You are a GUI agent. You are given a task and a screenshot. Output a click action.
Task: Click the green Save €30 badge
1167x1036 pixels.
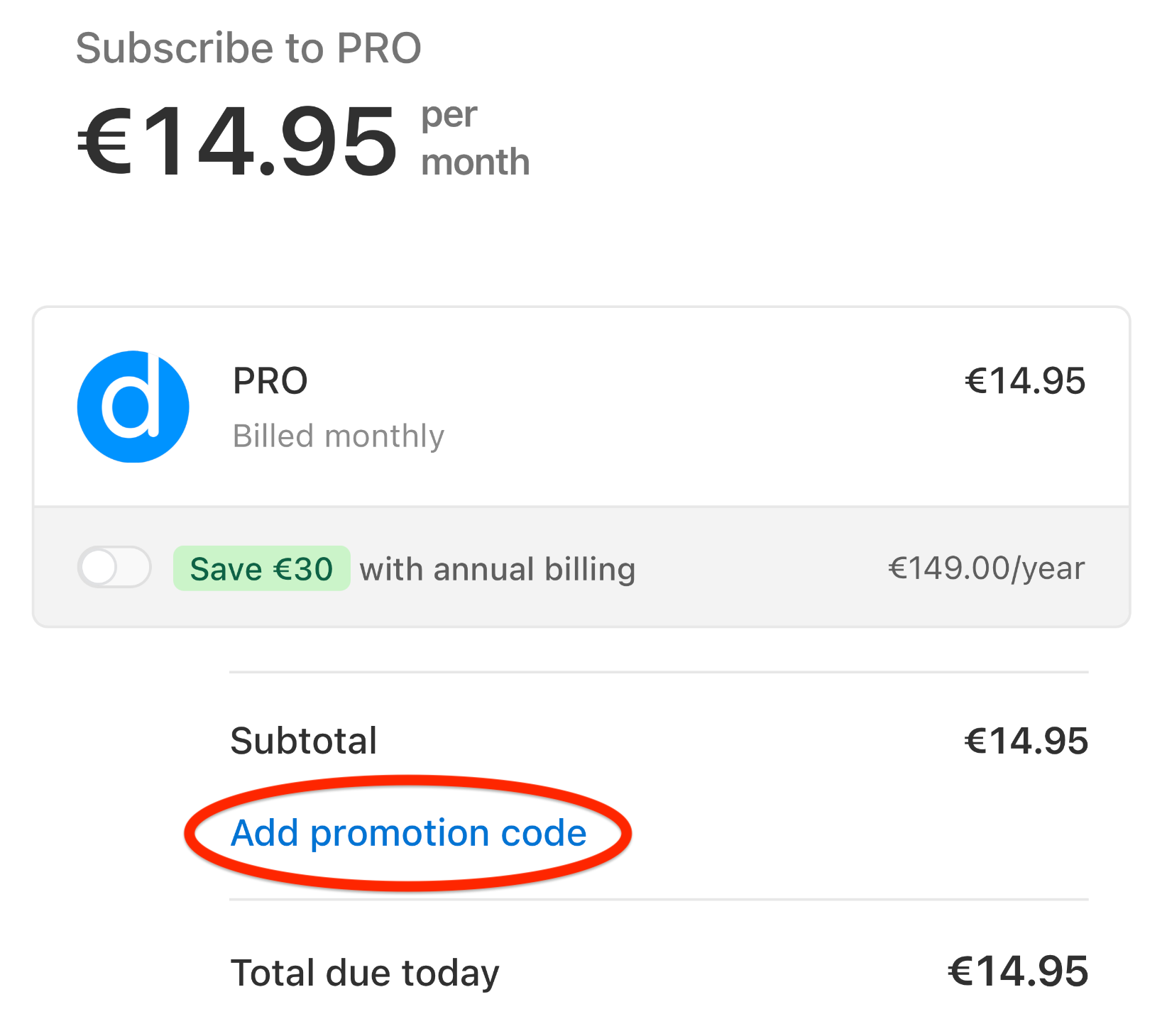click(x=261, y=568)
